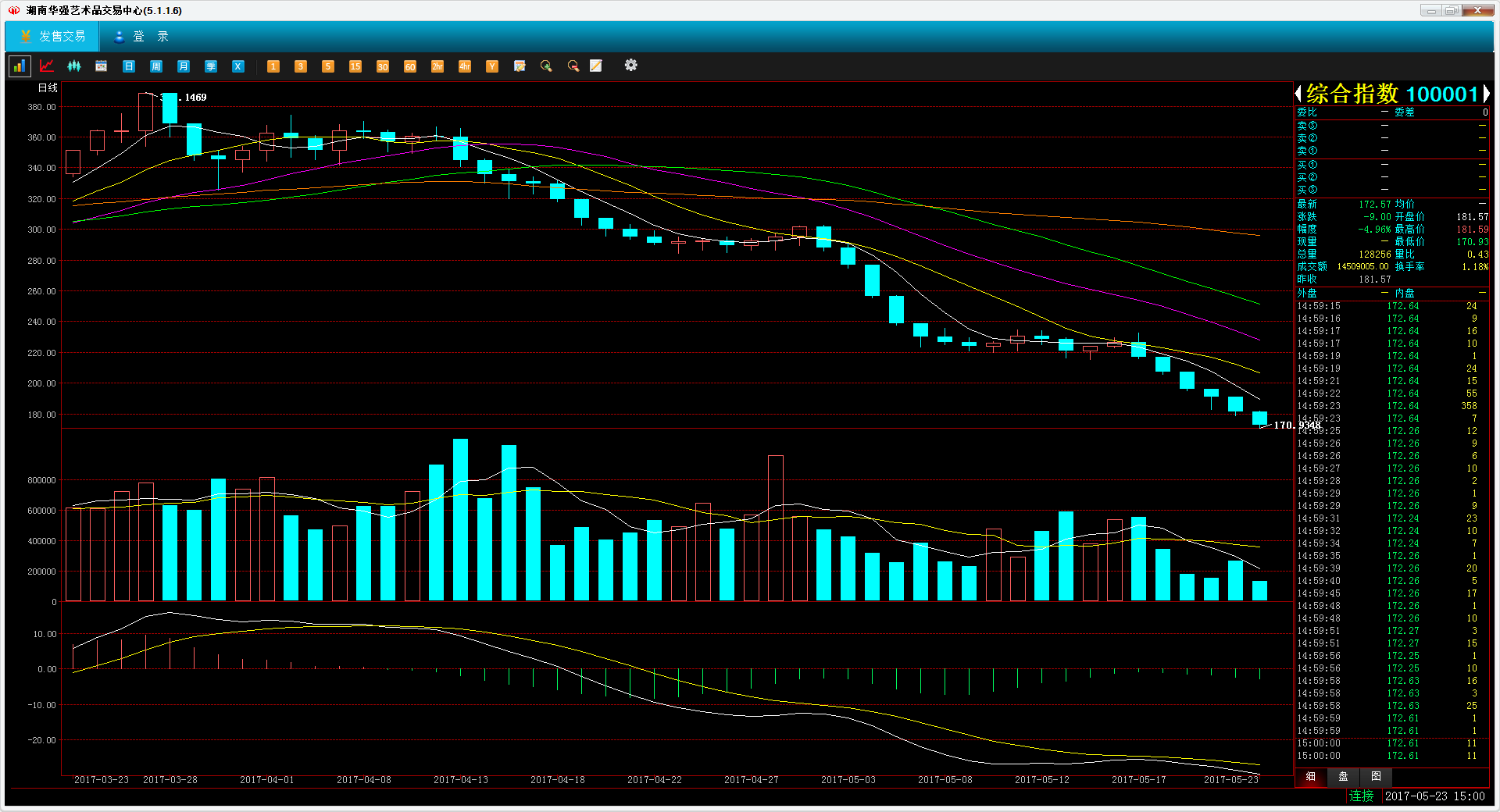Click the 14:59:45 trade tick row
1500x812 pixels.
(x=1392, y=593)
